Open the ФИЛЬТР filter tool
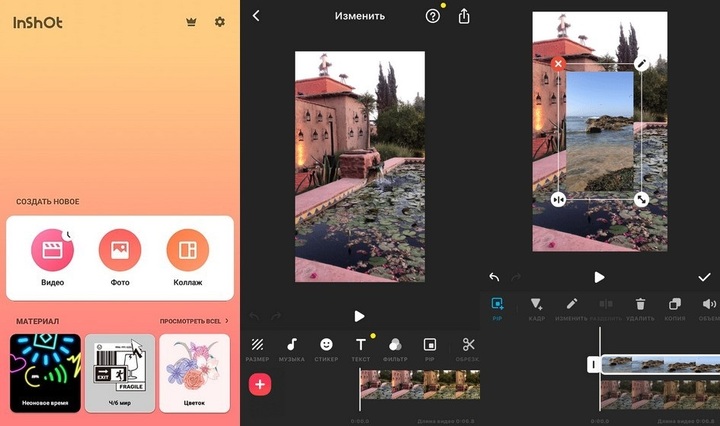This screenshot has height=426, width=720. click(395, 350)
